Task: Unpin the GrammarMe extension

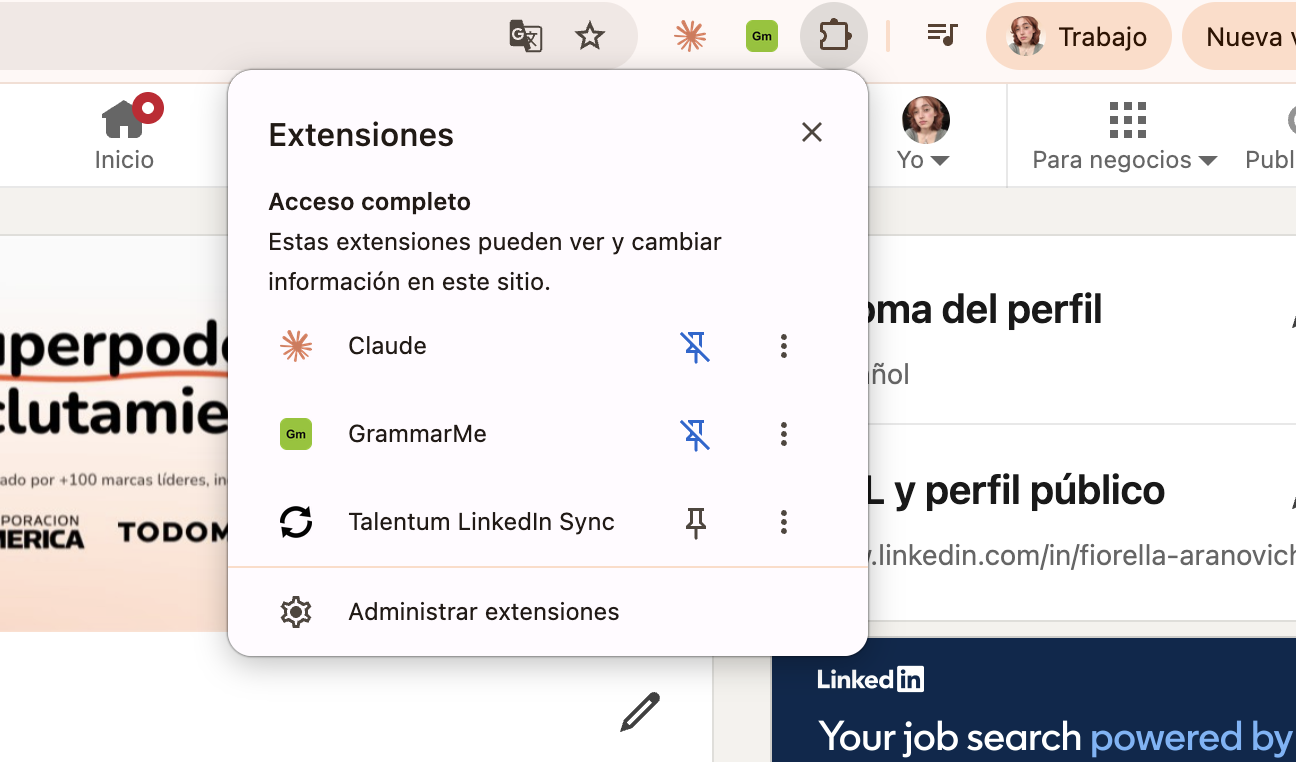Action: click(695, 434)
